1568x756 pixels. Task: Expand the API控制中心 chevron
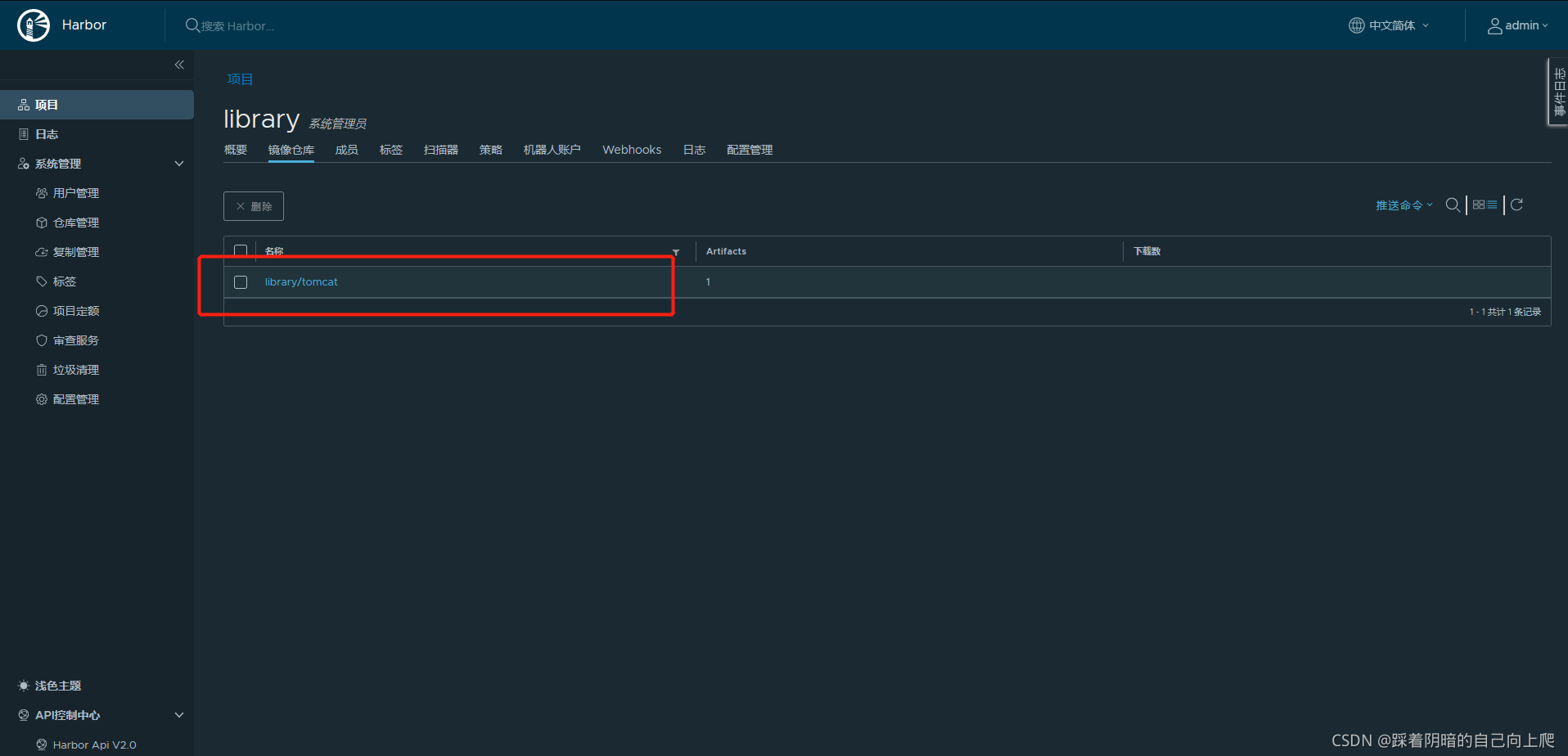click(x=179, y=715)
